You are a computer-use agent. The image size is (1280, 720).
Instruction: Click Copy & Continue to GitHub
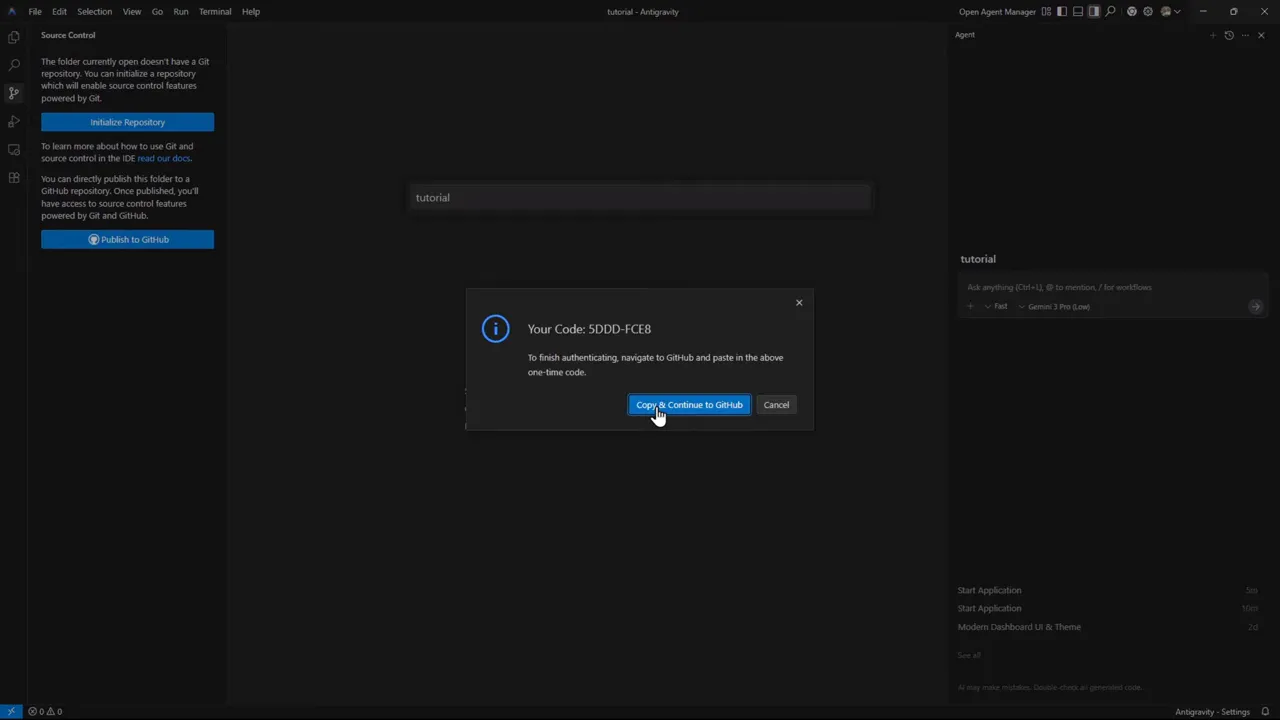[689, 404]
